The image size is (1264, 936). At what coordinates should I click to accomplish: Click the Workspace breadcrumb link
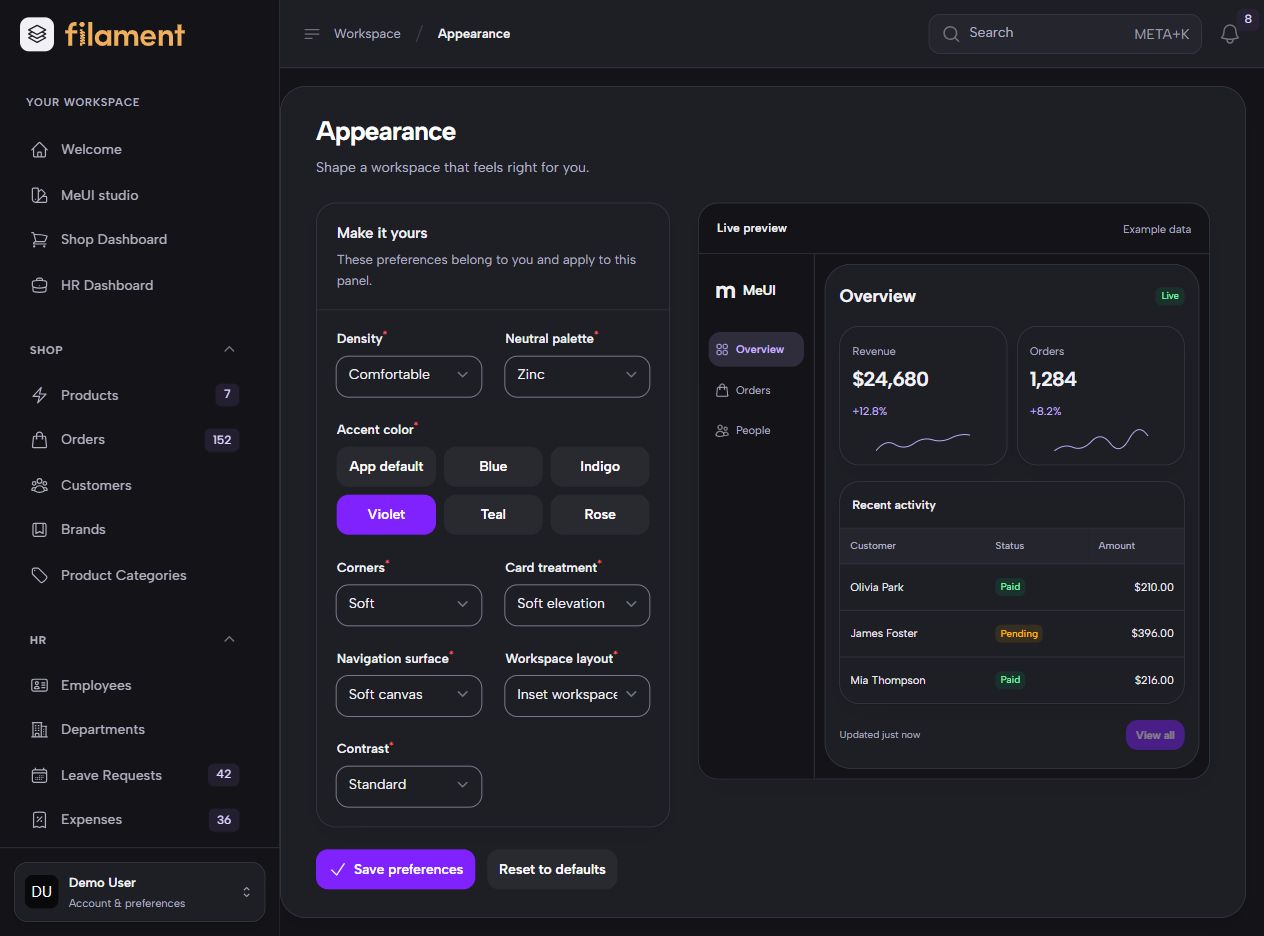click(367, 34)
